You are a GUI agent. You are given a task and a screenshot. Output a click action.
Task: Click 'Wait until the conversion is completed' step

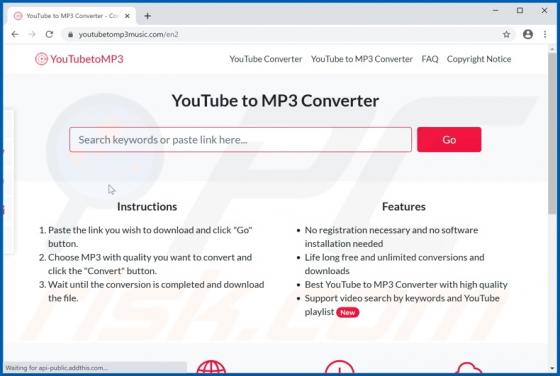[156, 291]
